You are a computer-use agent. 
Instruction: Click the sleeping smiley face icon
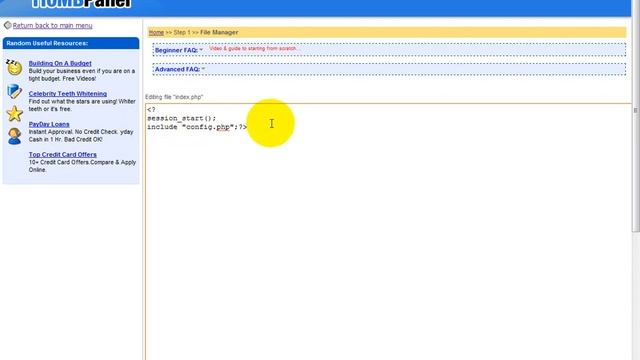(14, 67)
